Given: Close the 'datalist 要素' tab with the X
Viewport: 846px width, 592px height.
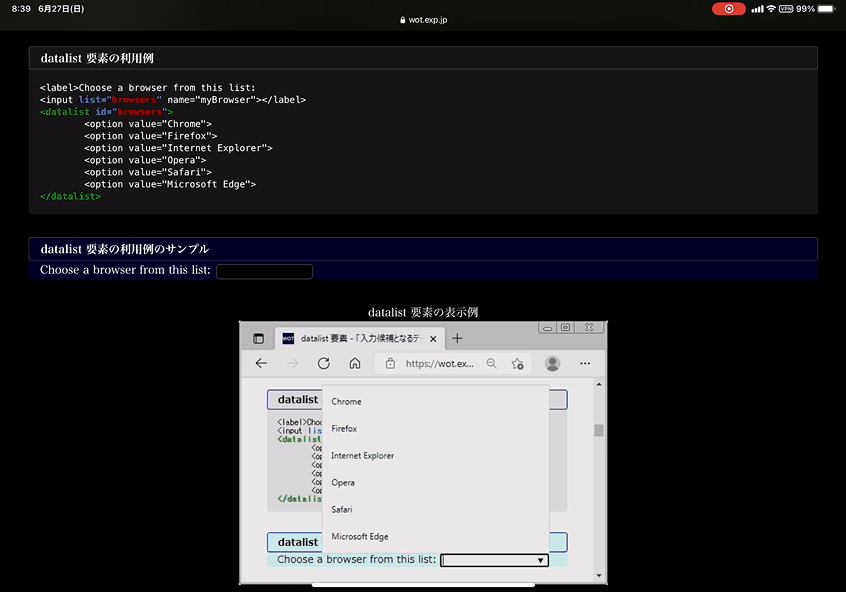Looking at the screenshot, I should click(433, 339).
